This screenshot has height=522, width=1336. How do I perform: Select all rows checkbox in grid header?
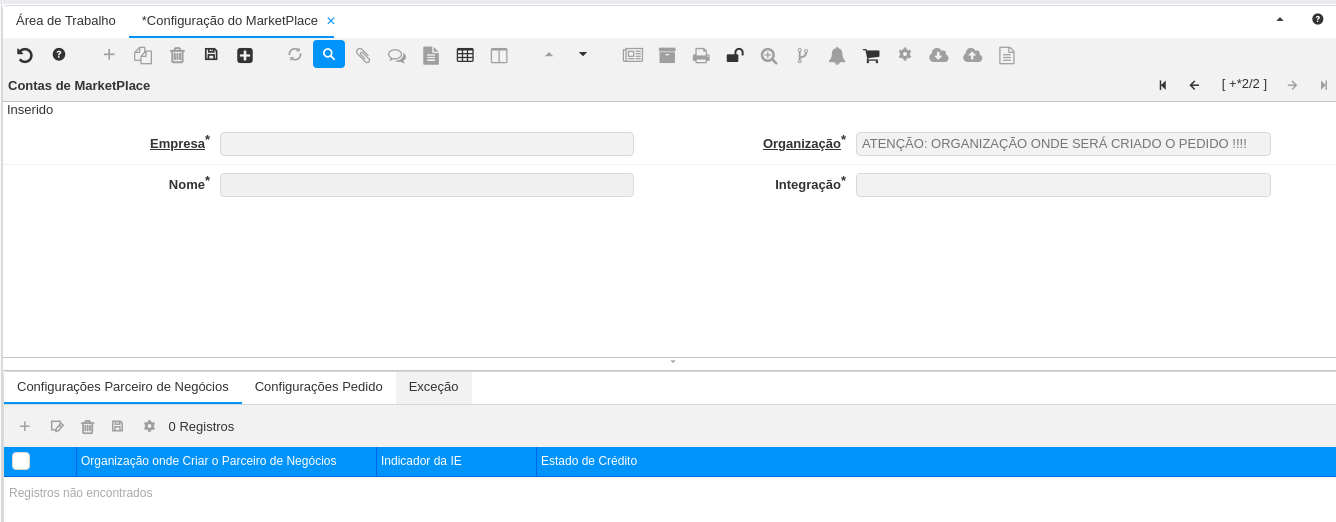pyautogui.click(x=21, y=461)
